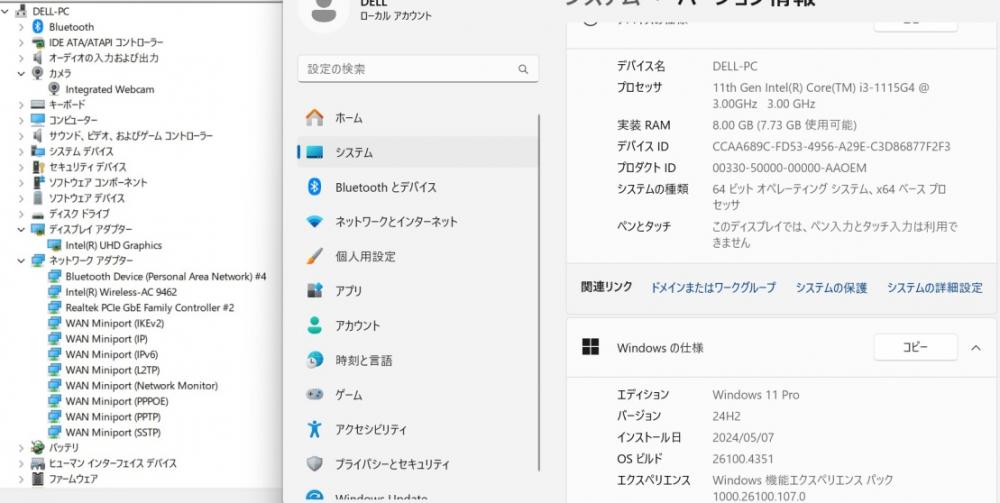Expand the サウンド、ビデオ、およびゲーム コントローラー arrow

pos(21,136)
